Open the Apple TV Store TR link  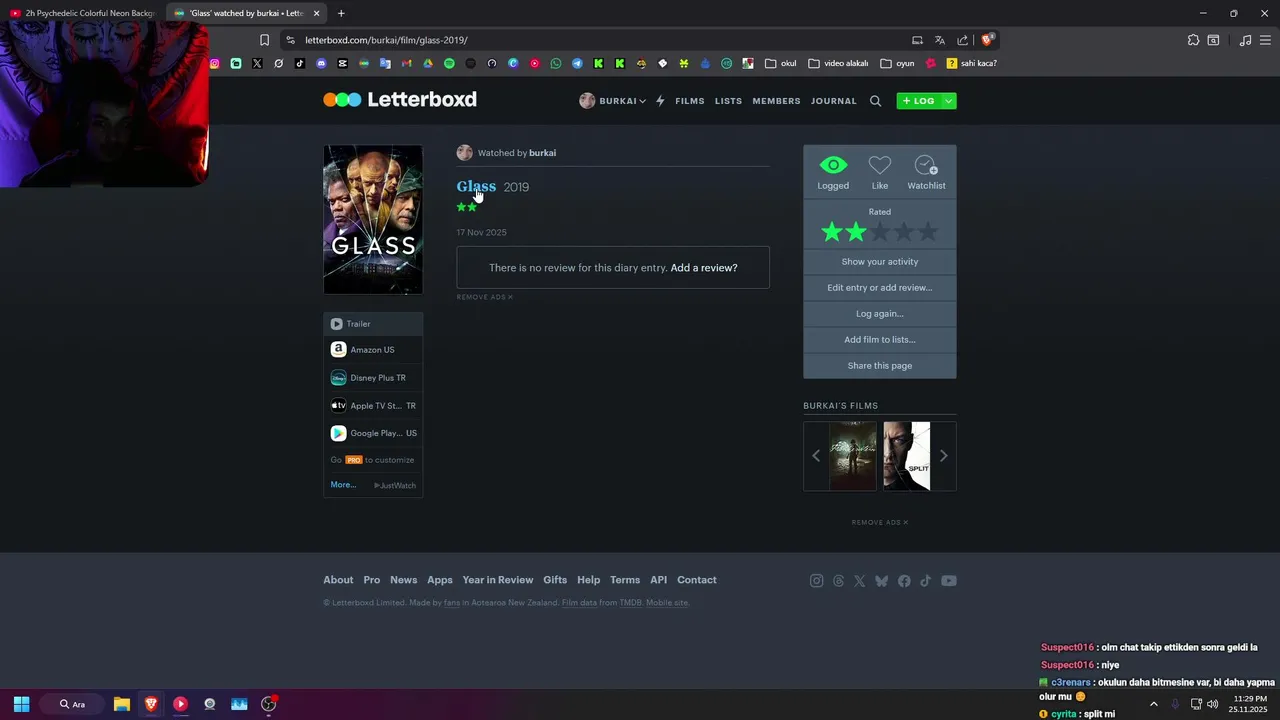(x=373, y=406)
